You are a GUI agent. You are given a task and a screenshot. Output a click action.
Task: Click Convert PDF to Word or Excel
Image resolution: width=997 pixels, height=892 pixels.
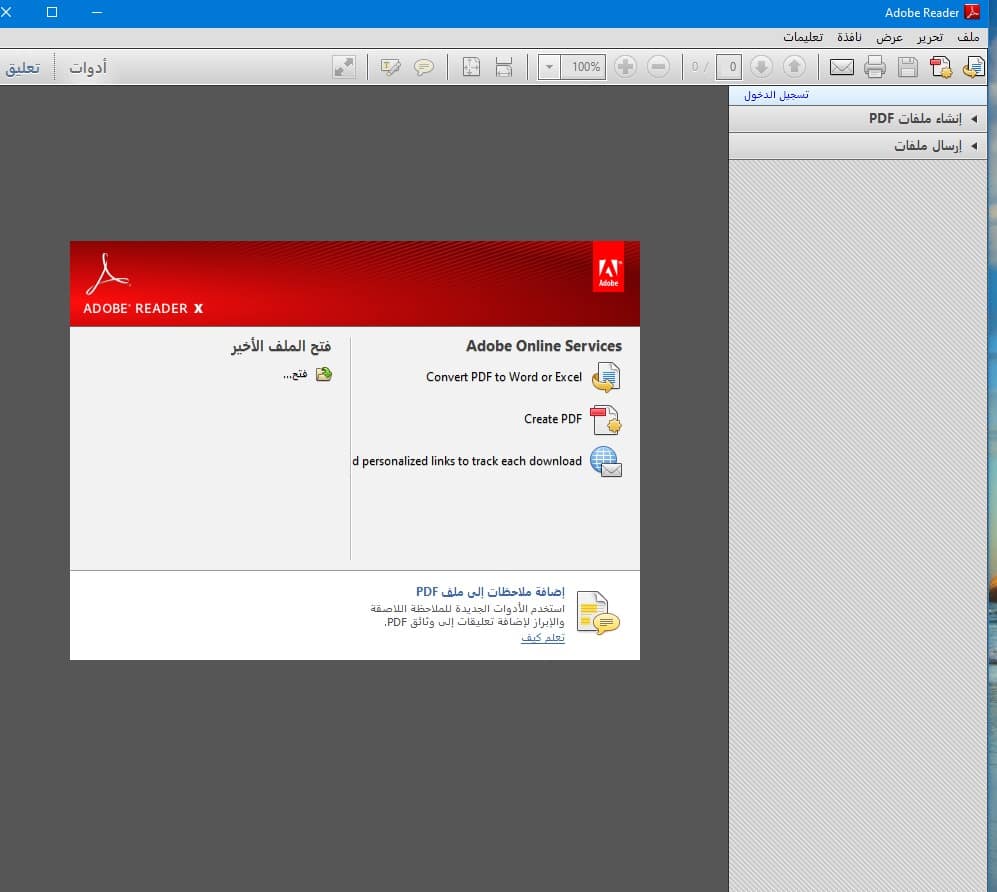504,377
